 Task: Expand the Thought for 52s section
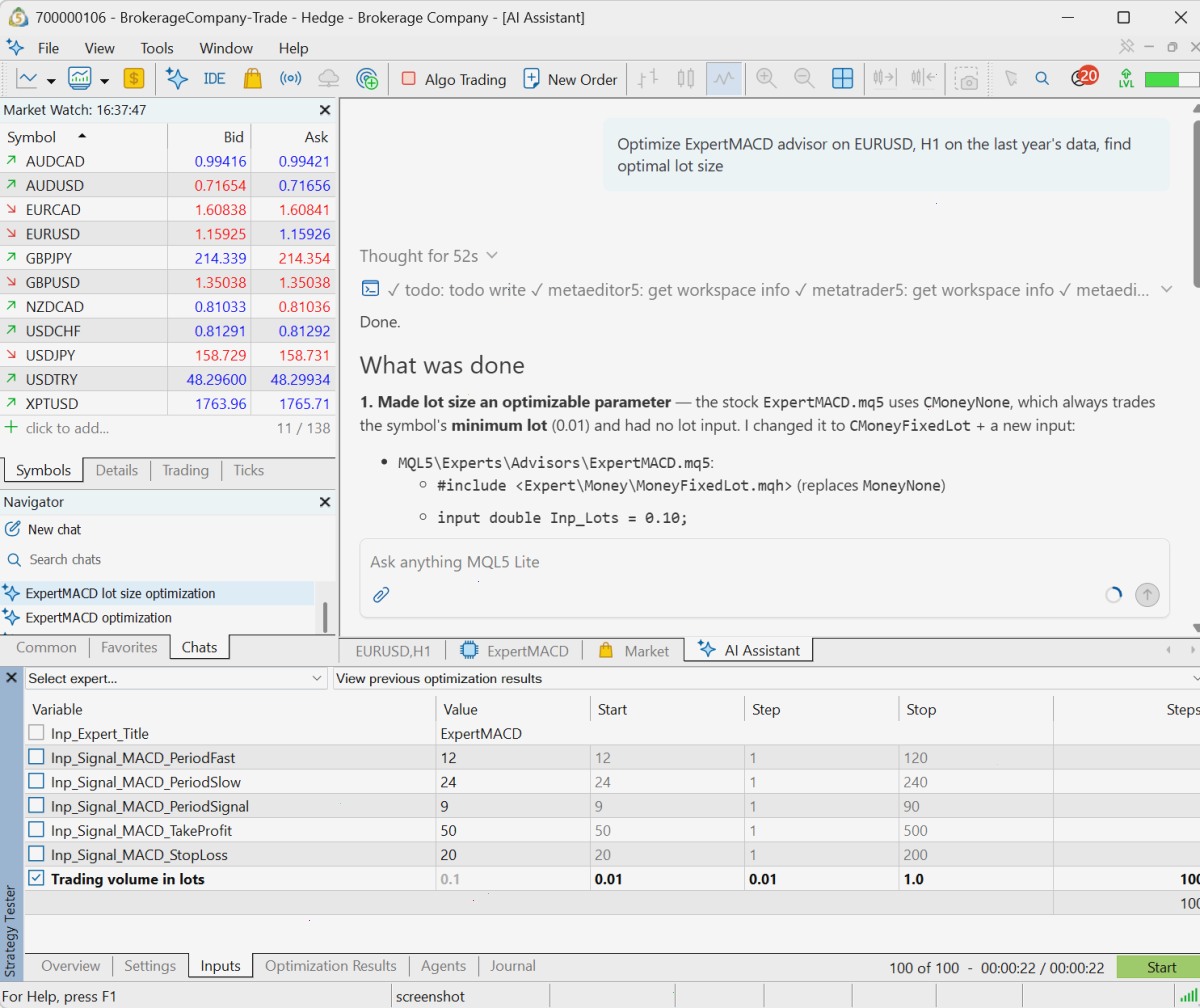(x=429, y=256)
